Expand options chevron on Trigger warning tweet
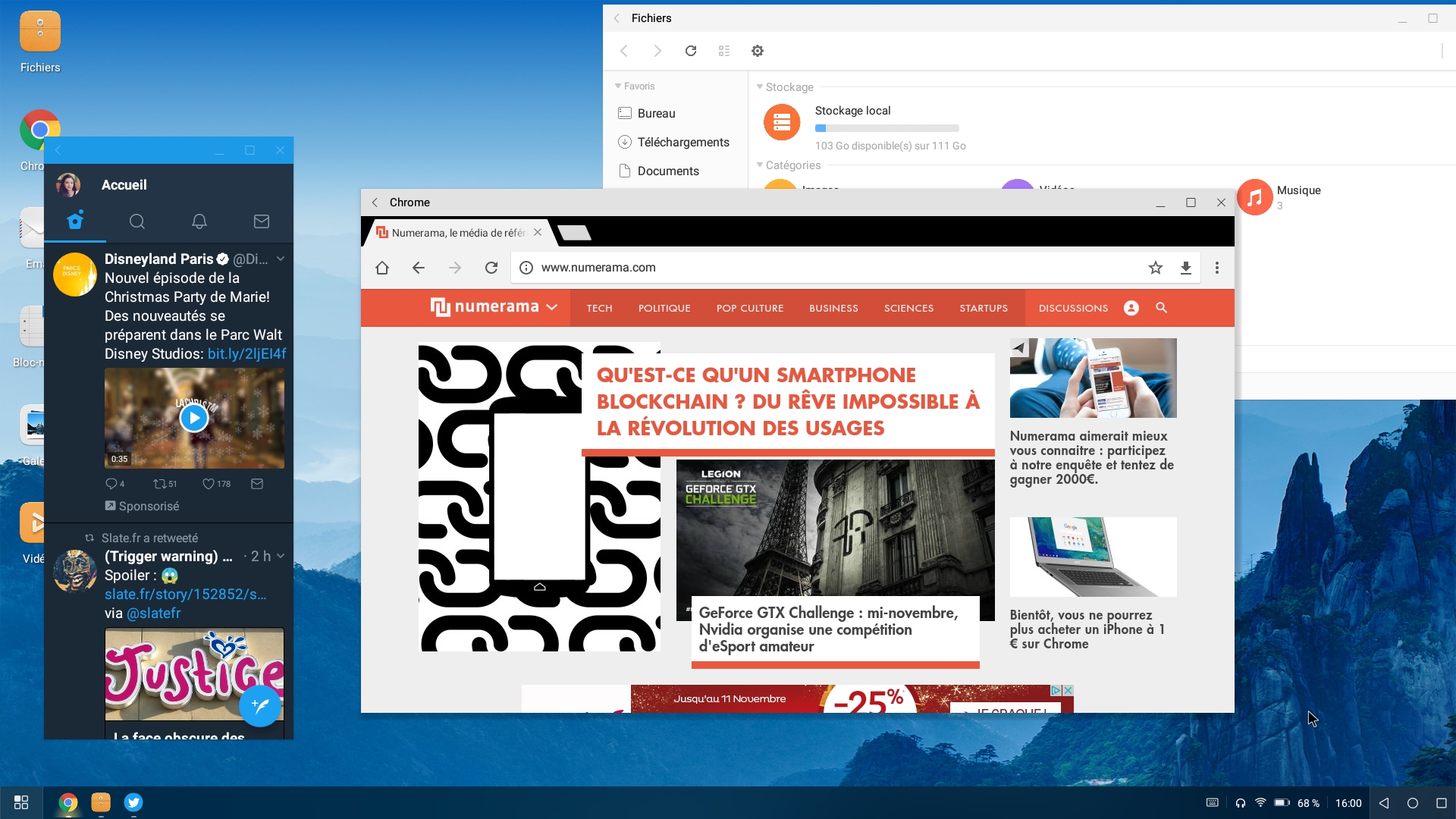 pos(281,556)
